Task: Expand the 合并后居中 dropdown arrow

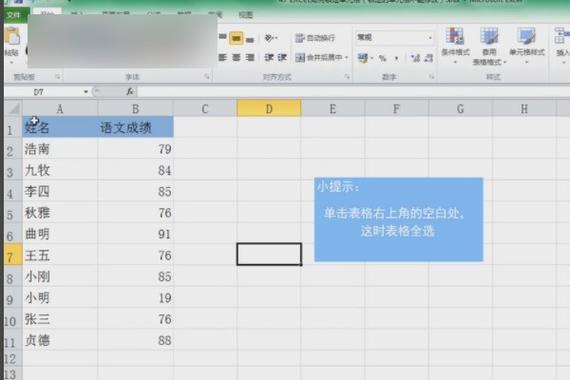Action: (346, 57)
